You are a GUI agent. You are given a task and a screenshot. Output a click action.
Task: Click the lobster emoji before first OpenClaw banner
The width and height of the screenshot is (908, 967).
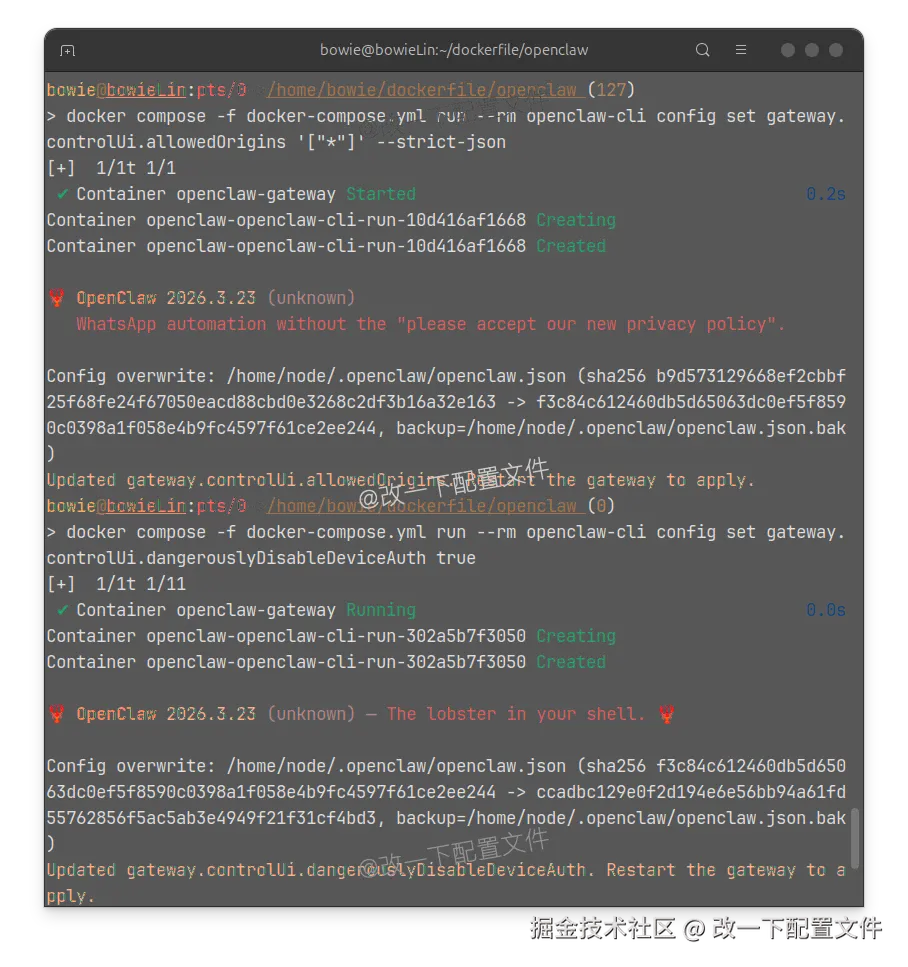pos(57,298)
